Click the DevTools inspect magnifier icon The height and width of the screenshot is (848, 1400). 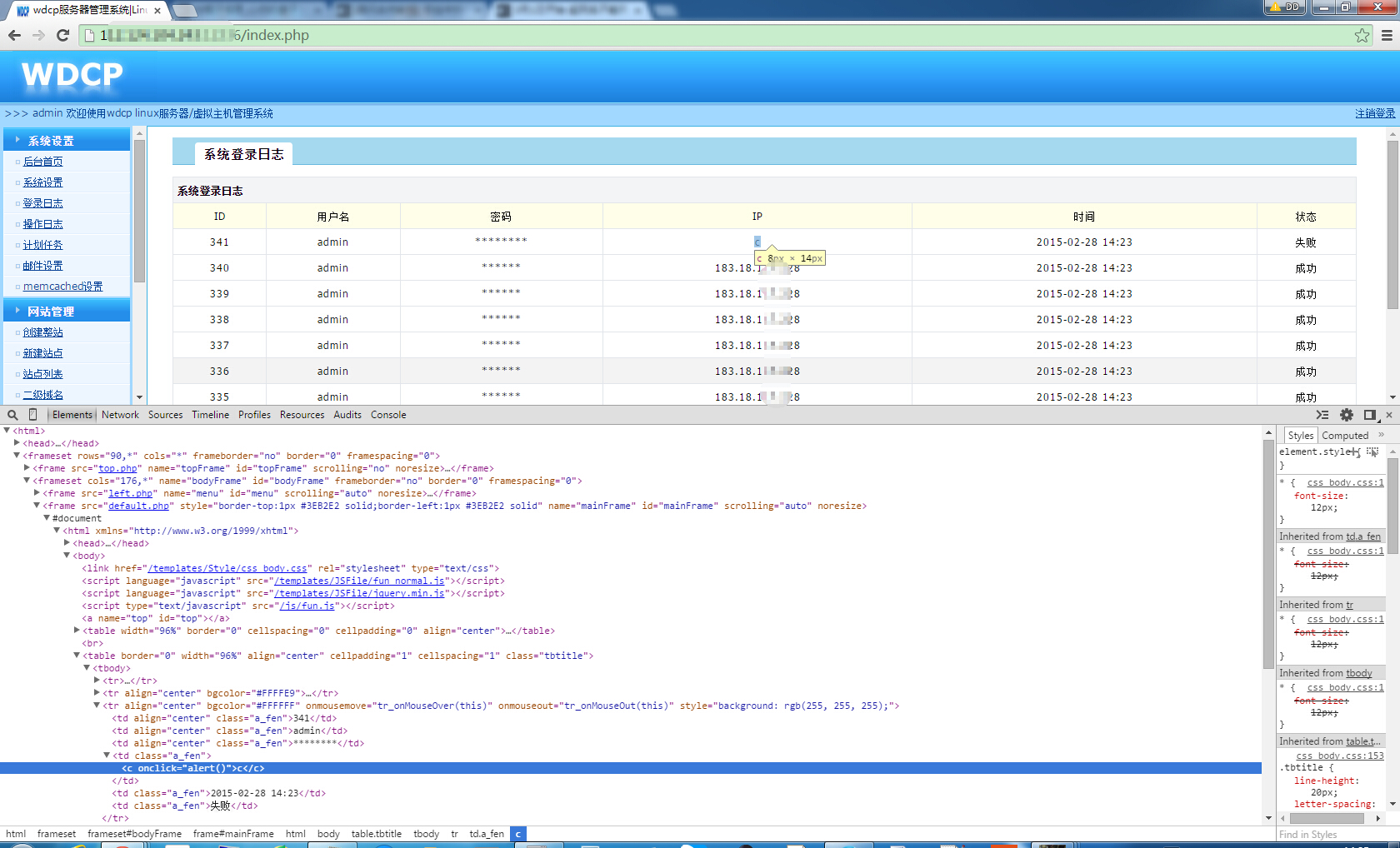(12, 415)
